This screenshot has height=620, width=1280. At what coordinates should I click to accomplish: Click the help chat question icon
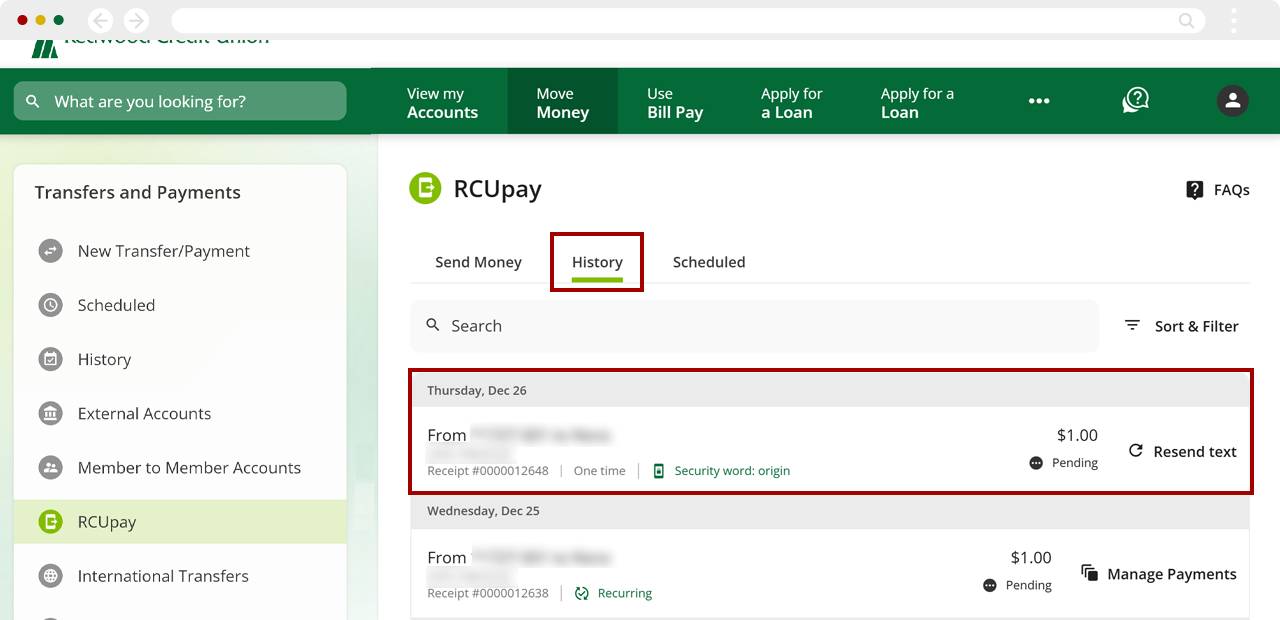click(x=1135, y=100)
